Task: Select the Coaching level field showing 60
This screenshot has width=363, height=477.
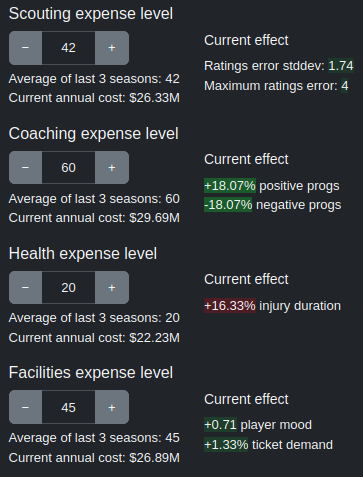Action: coord(69,168)
